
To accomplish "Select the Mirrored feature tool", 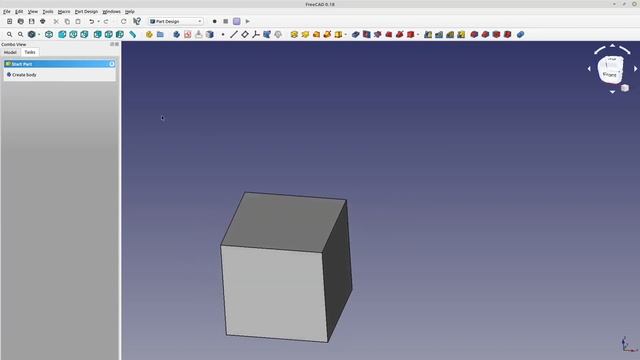I will 428,35.
